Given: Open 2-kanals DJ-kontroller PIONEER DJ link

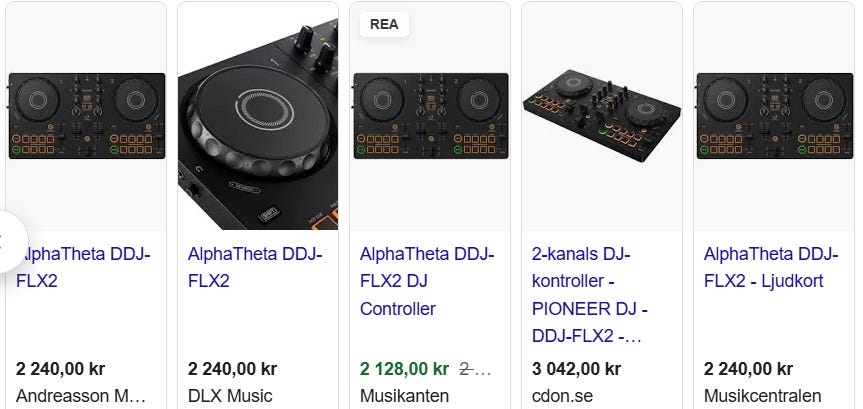Looking at the screenshot, I should 588,295.
